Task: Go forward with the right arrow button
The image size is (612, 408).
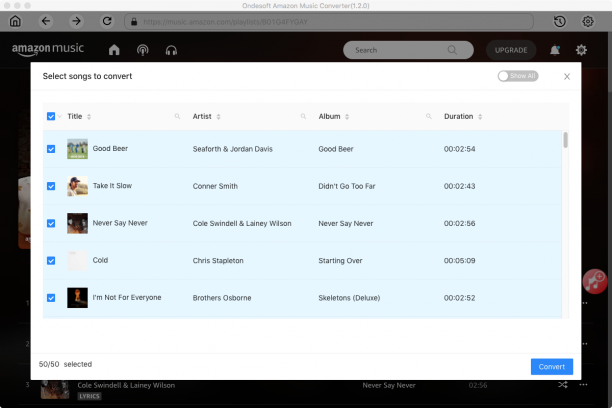Action: pos(76,21)
